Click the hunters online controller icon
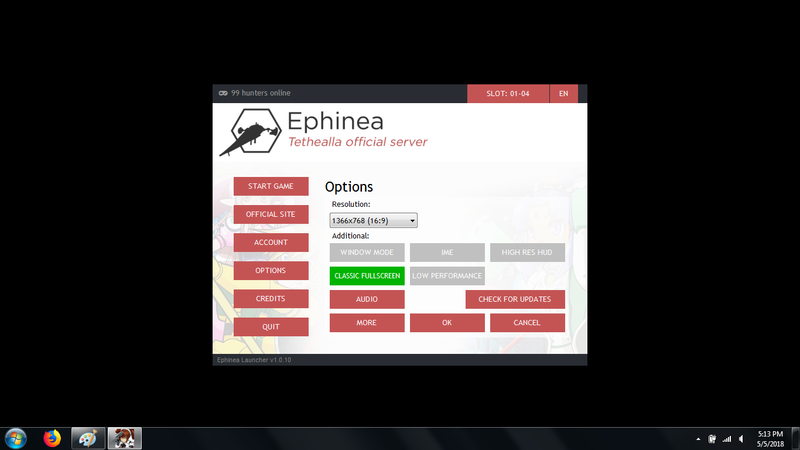The width and height of the screenshot is (800, 450). (223, 93)
